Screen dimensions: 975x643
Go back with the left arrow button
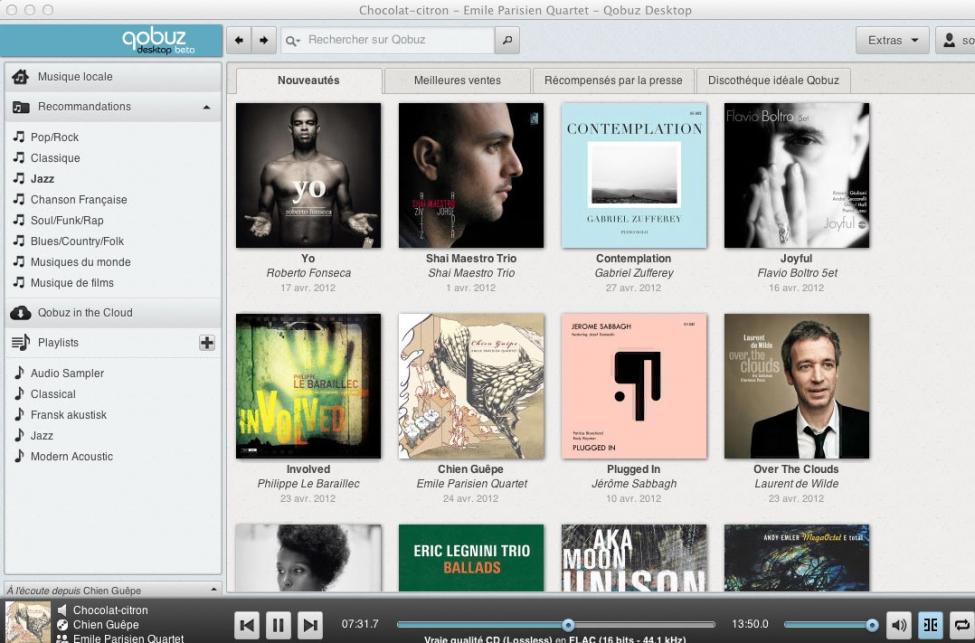pos(239,40)
